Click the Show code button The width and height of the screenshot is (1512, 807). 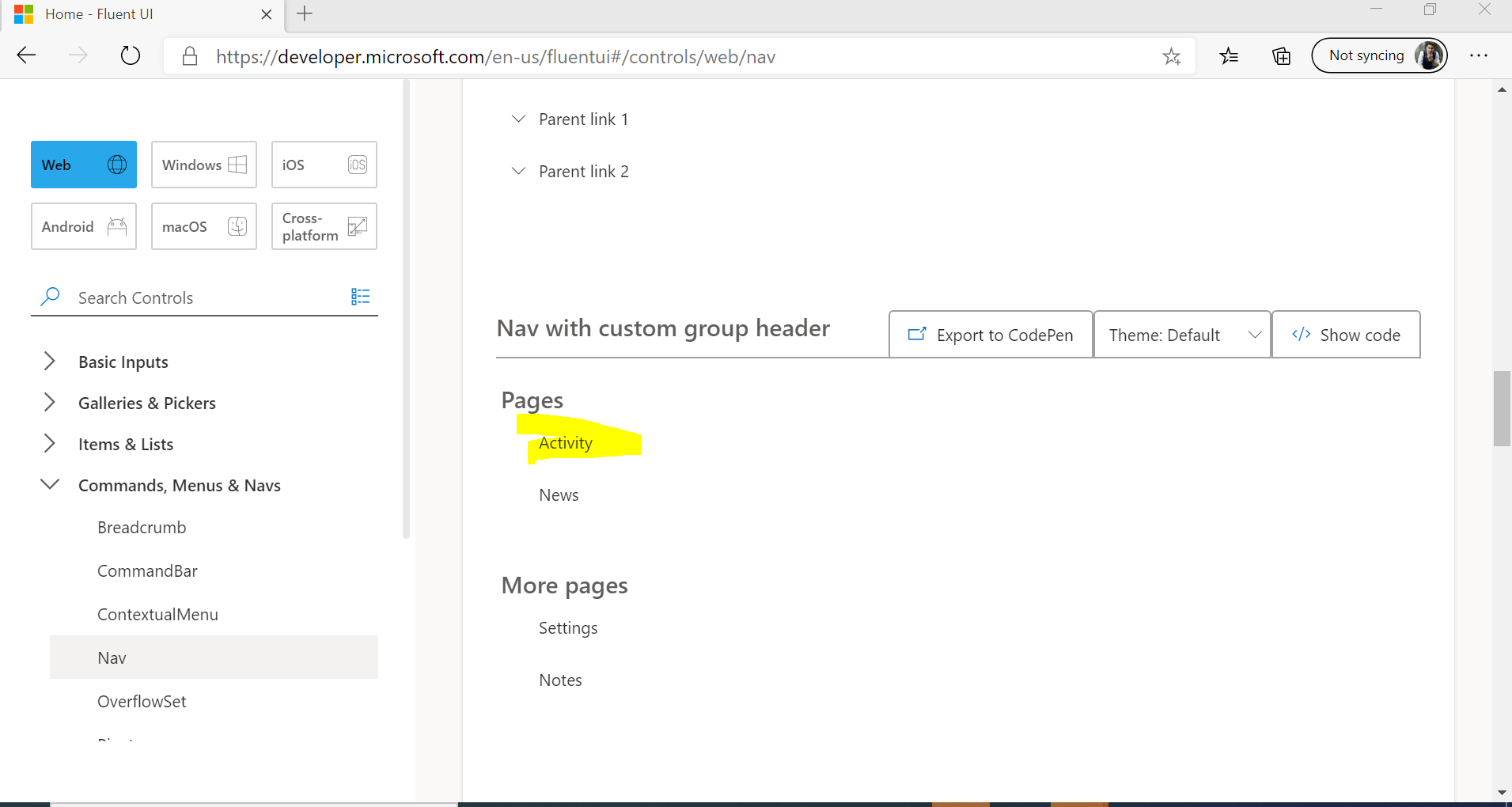point(1346,335)
